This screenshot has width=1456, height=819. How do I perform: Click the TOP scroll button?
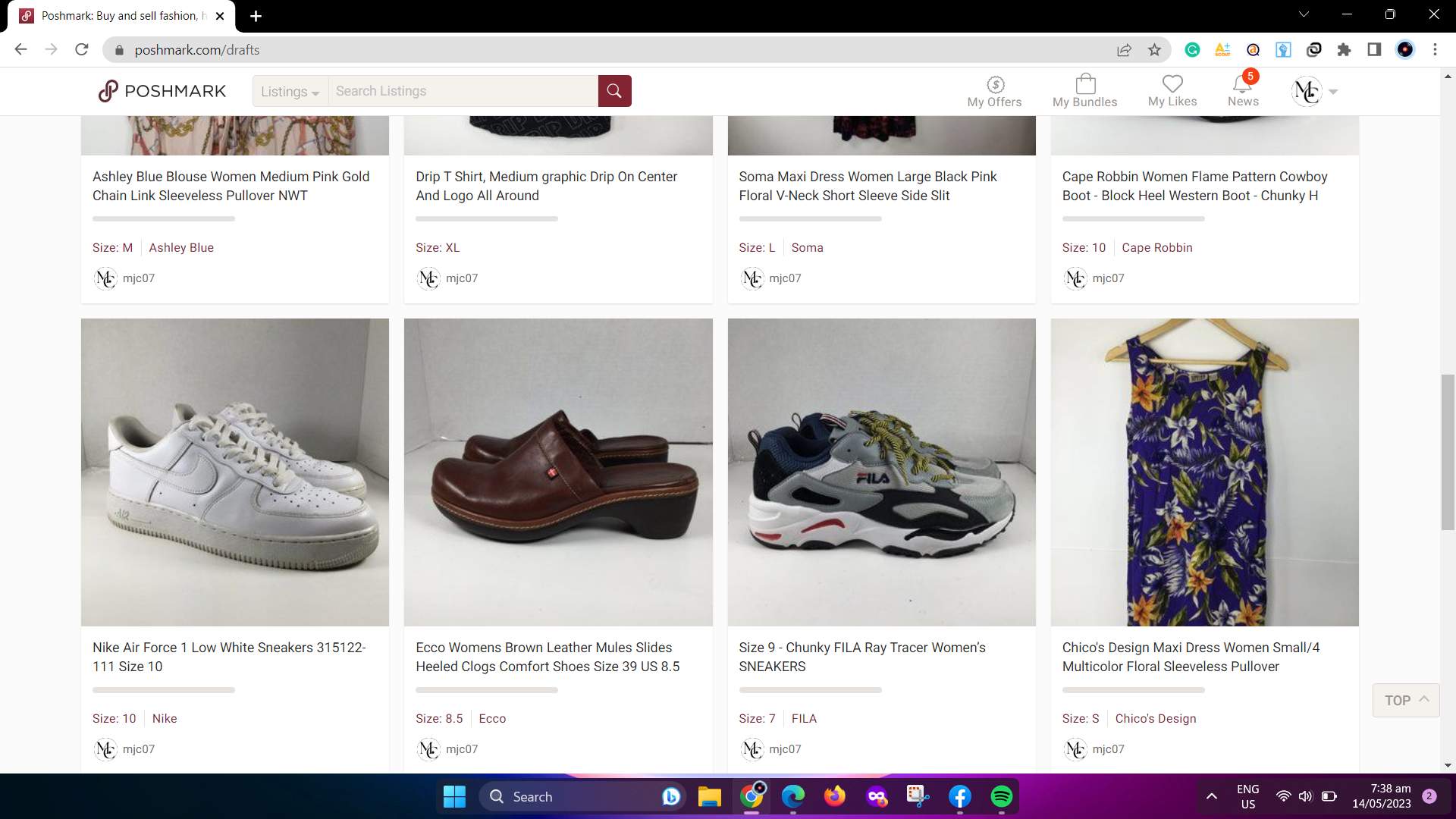click(1405, 700)
